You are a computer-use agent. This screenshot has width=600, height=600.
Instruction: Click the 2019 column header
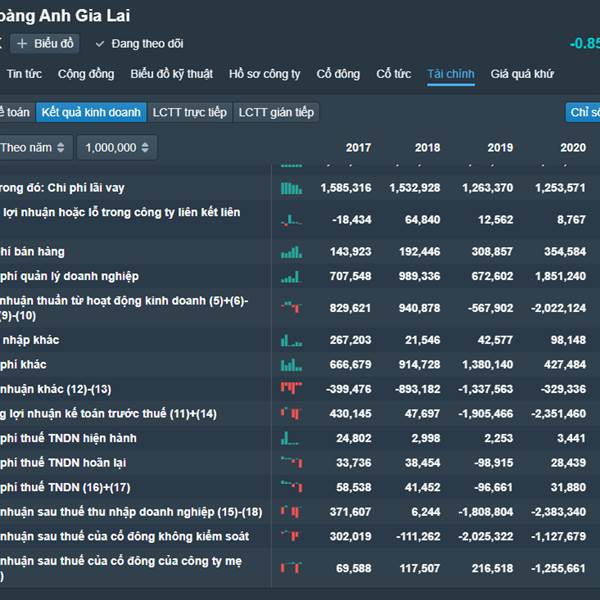click(500, 148)
